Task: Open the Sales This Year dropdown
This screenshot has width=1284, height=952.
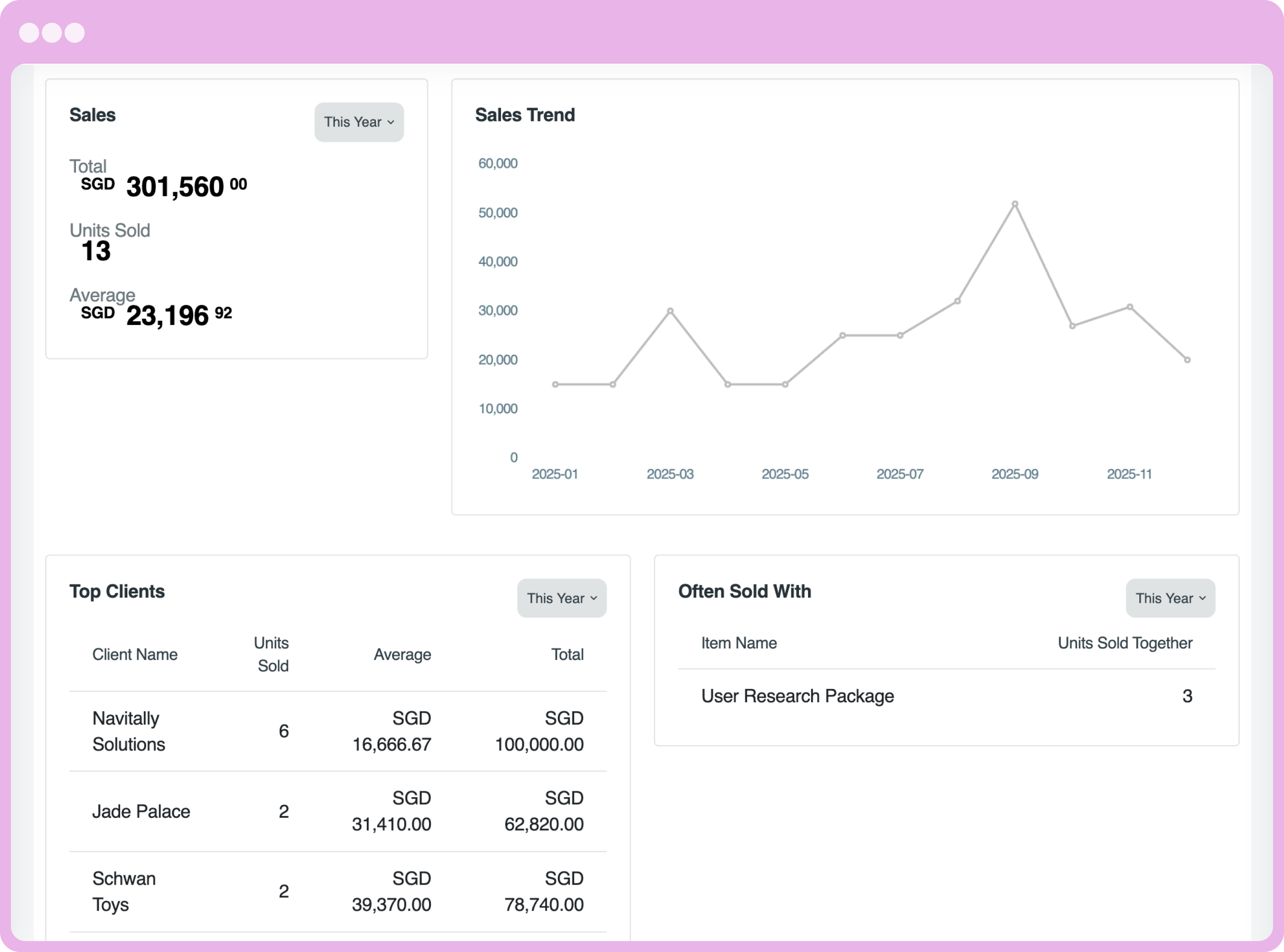Action: point(358,122)
